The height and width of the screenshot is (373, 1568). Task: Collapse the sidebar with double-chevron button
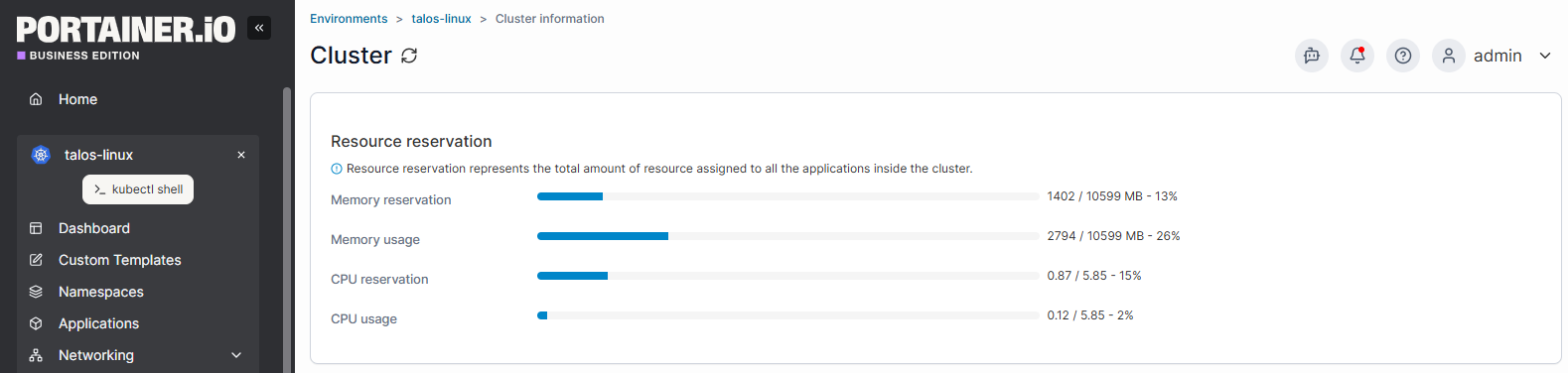pos(259,28)
